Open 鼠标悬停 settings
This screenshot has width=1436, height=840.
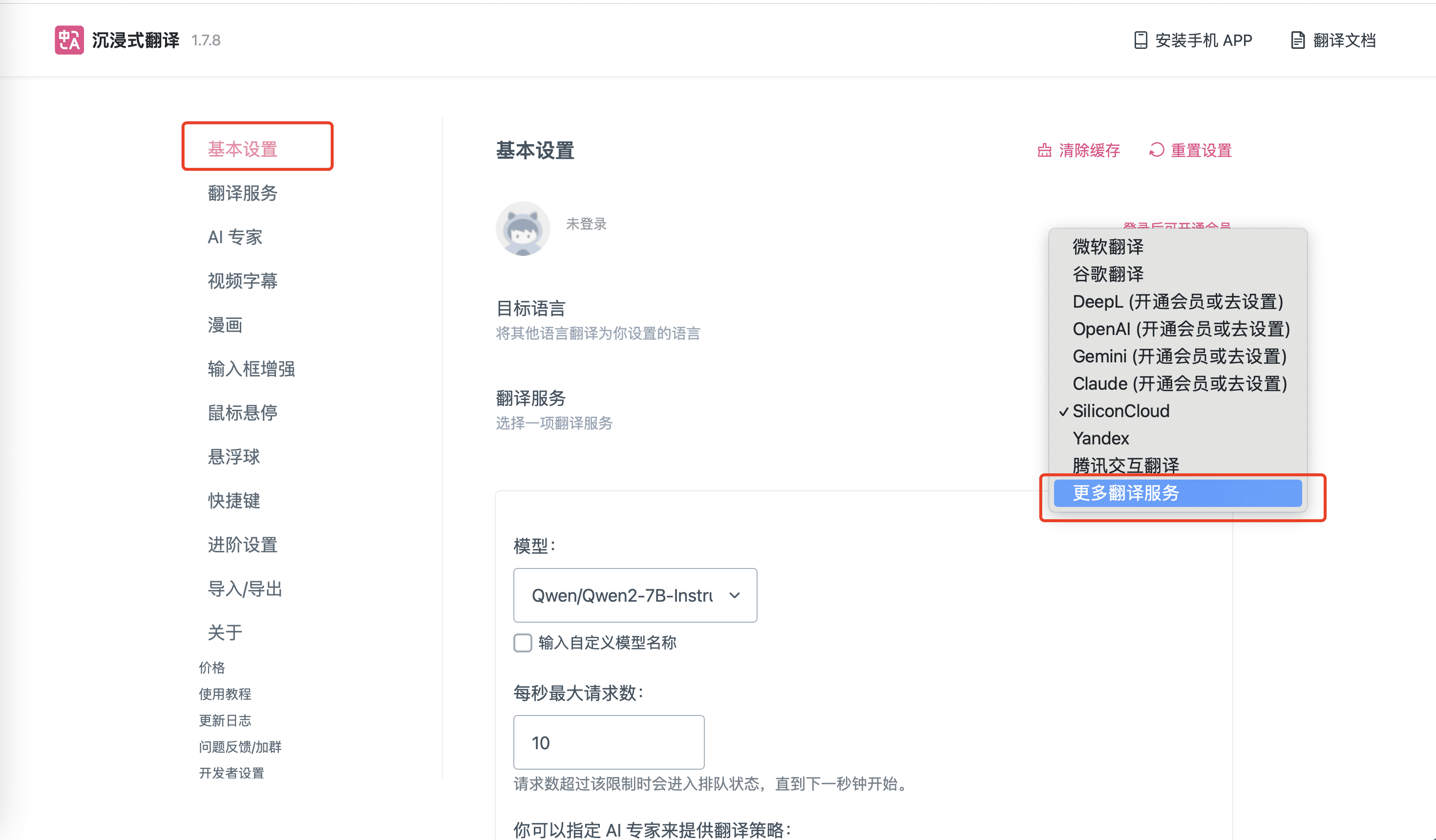[x=242, y=413]
